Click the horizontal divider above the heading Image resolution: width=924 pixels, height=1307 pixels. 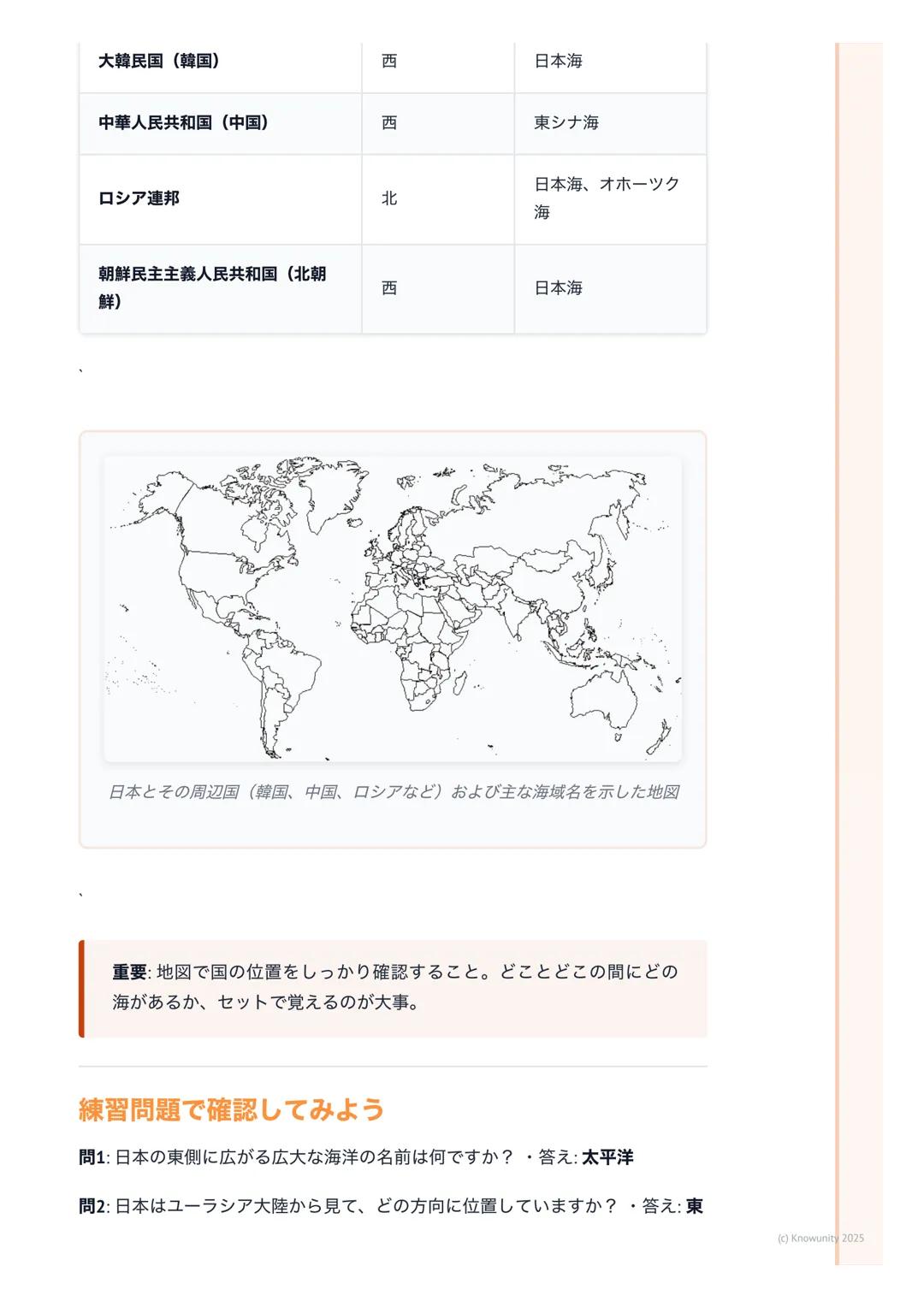click(394, 1066)
